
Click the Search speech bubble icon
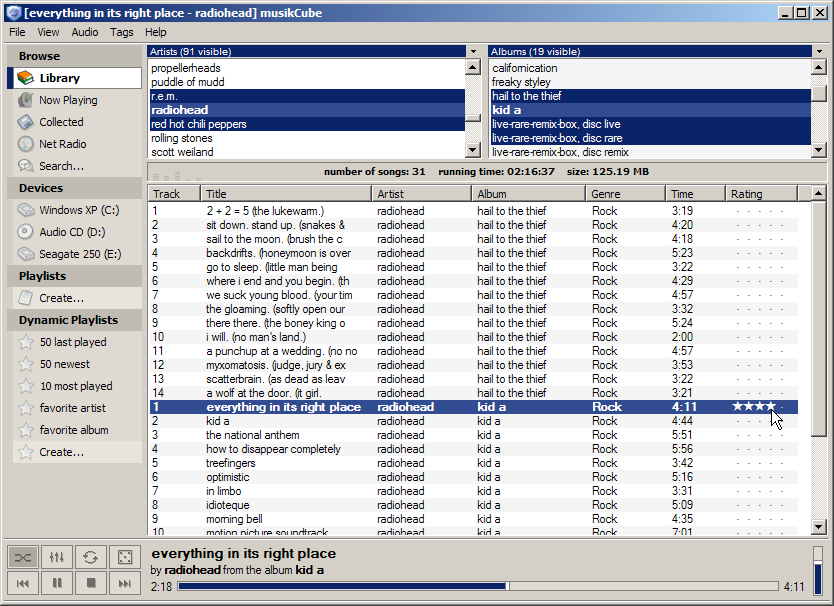[25, 166]
